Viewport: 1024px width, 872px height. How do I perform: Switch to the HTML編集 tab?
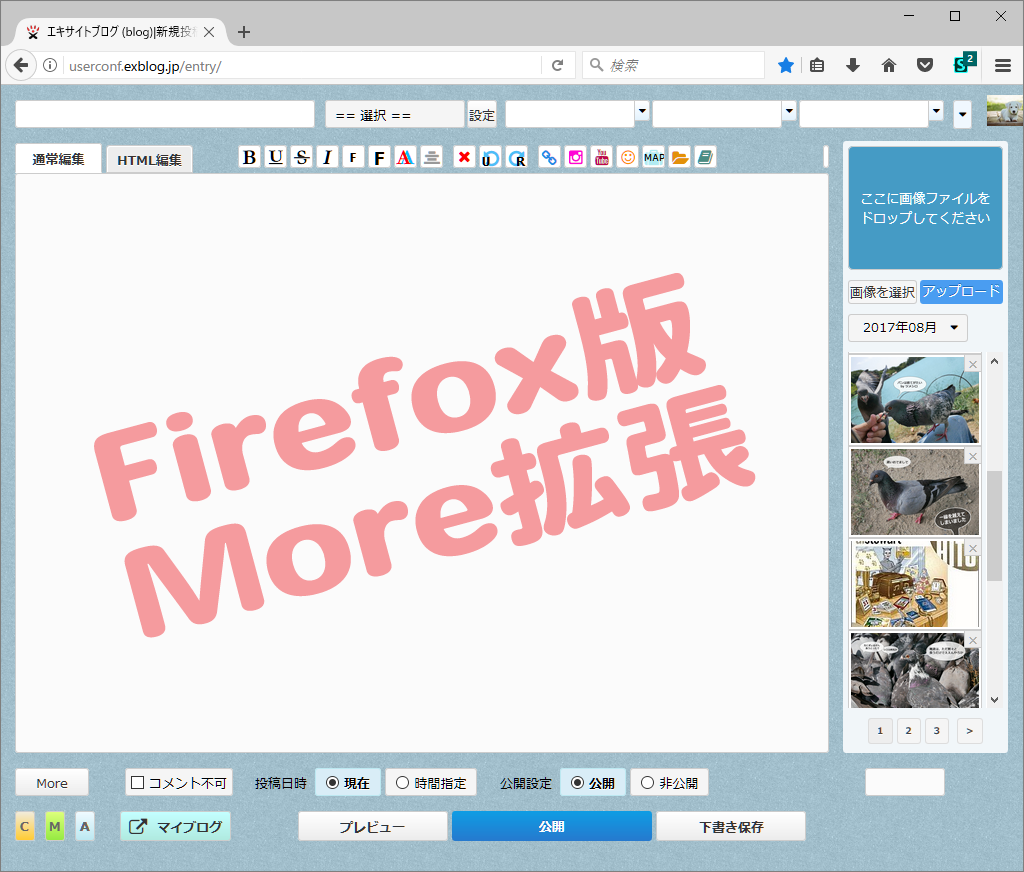[149, 160]
